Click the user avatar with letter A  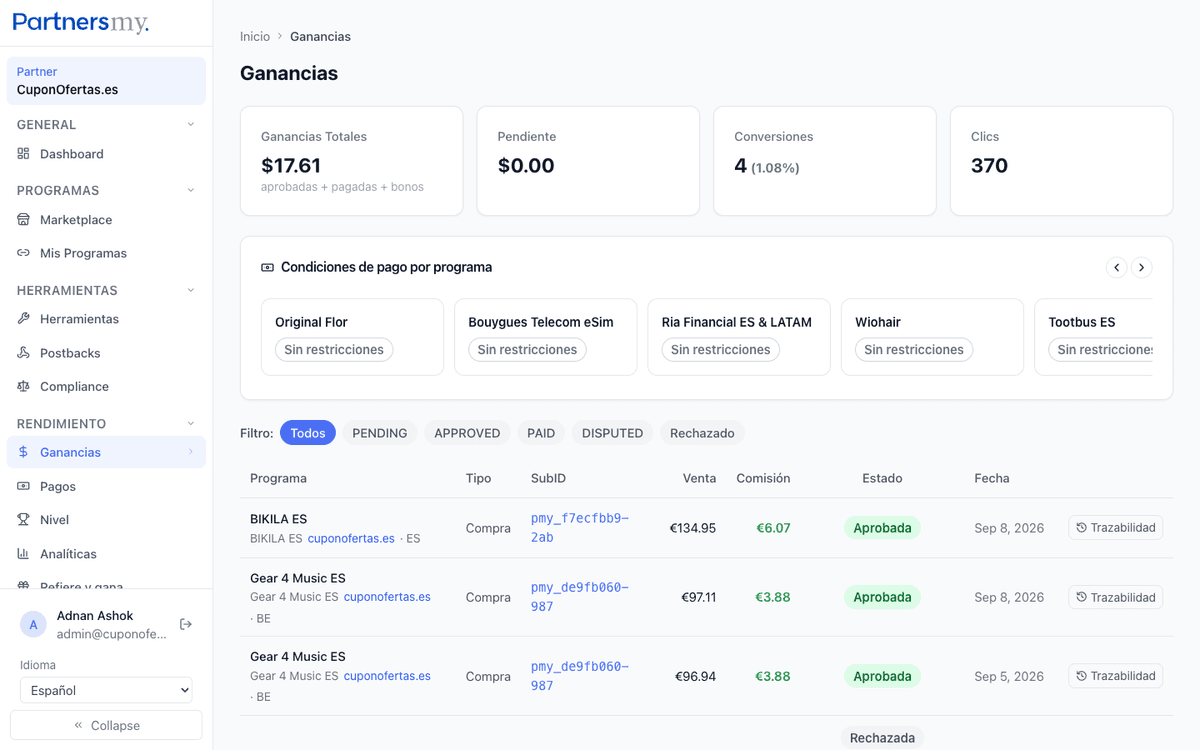[33, 624]
